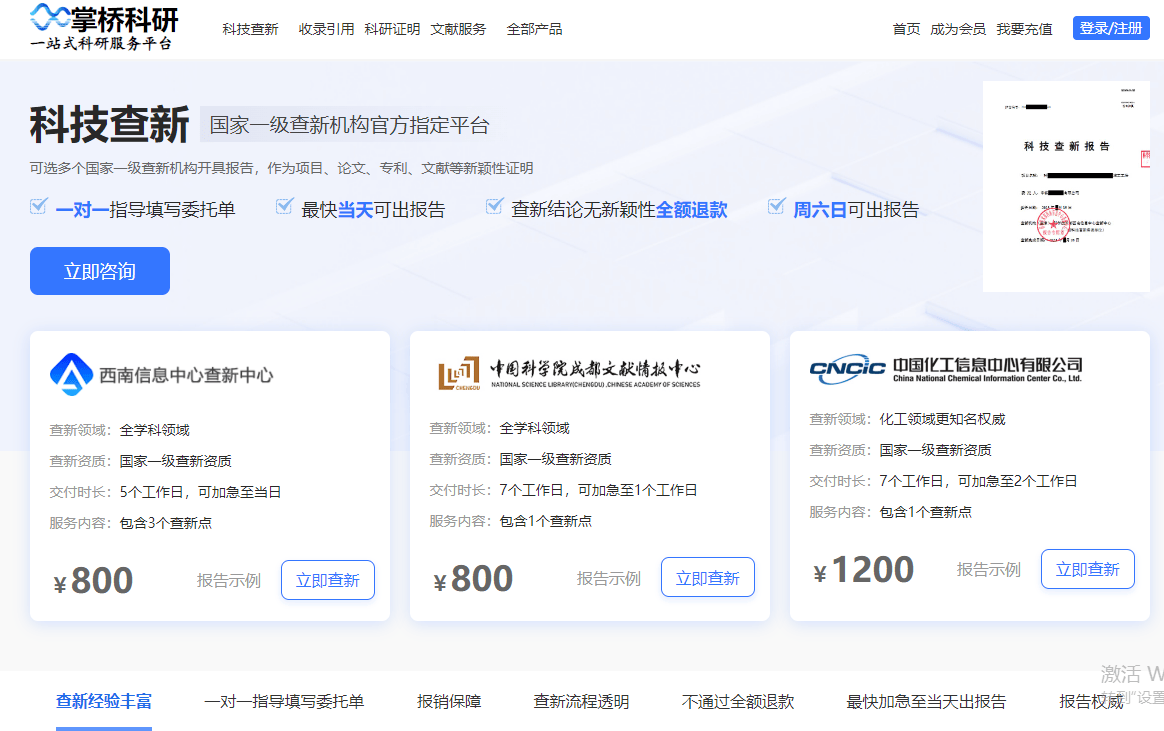Viewport: 1164px width, 731px height.
Task: View 报告示例 for 西南信息中心查新中心
Action: (229, 580)
